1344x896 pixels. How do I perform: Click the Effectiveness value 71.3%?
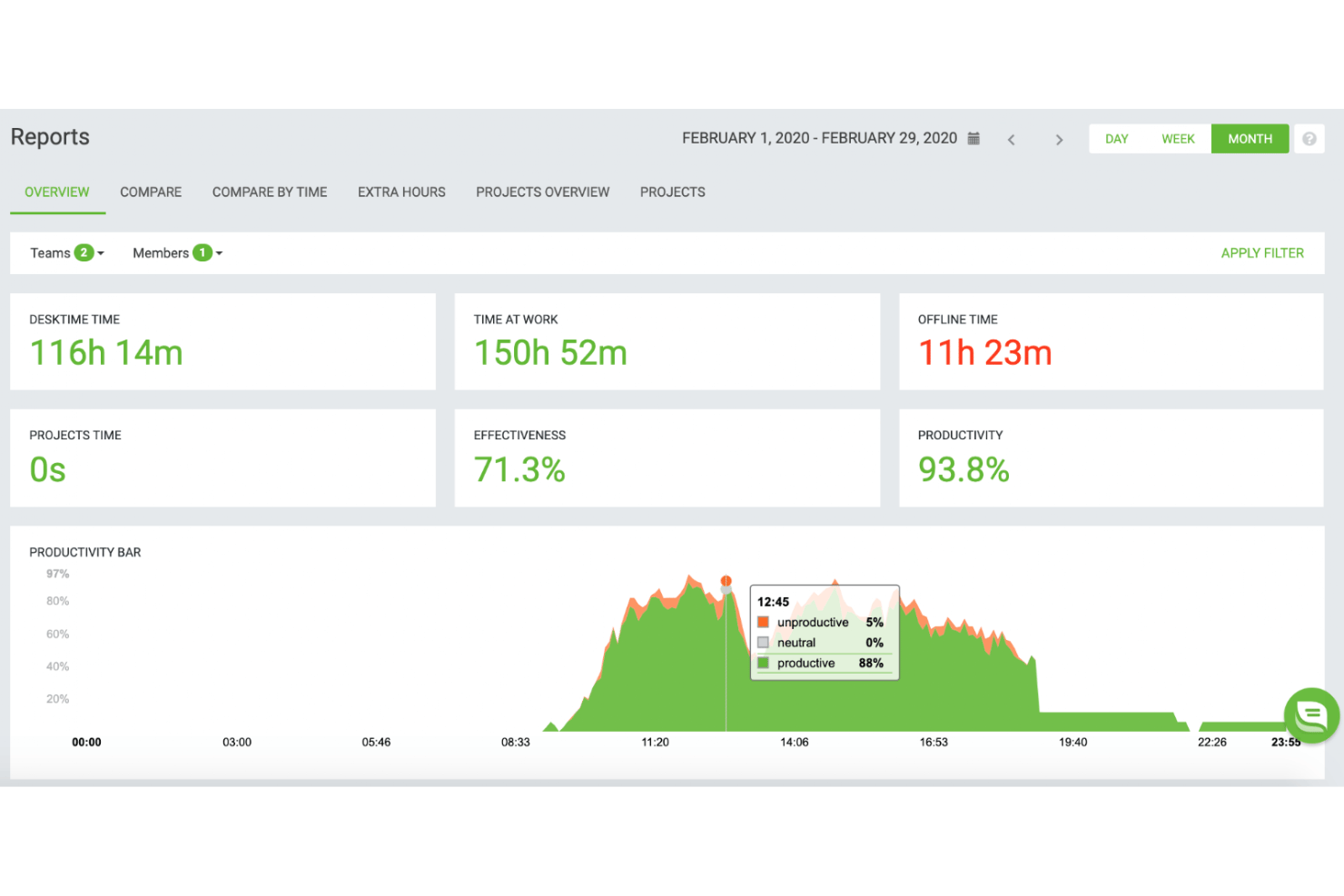519,470
